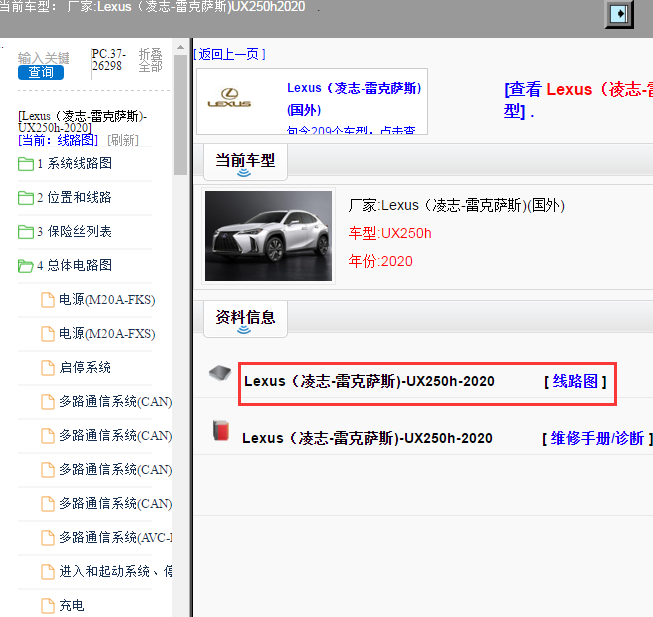Screen dimensions: 653x617
Task: Click the 输入关键 keyword input field
Action: [44, 58]
